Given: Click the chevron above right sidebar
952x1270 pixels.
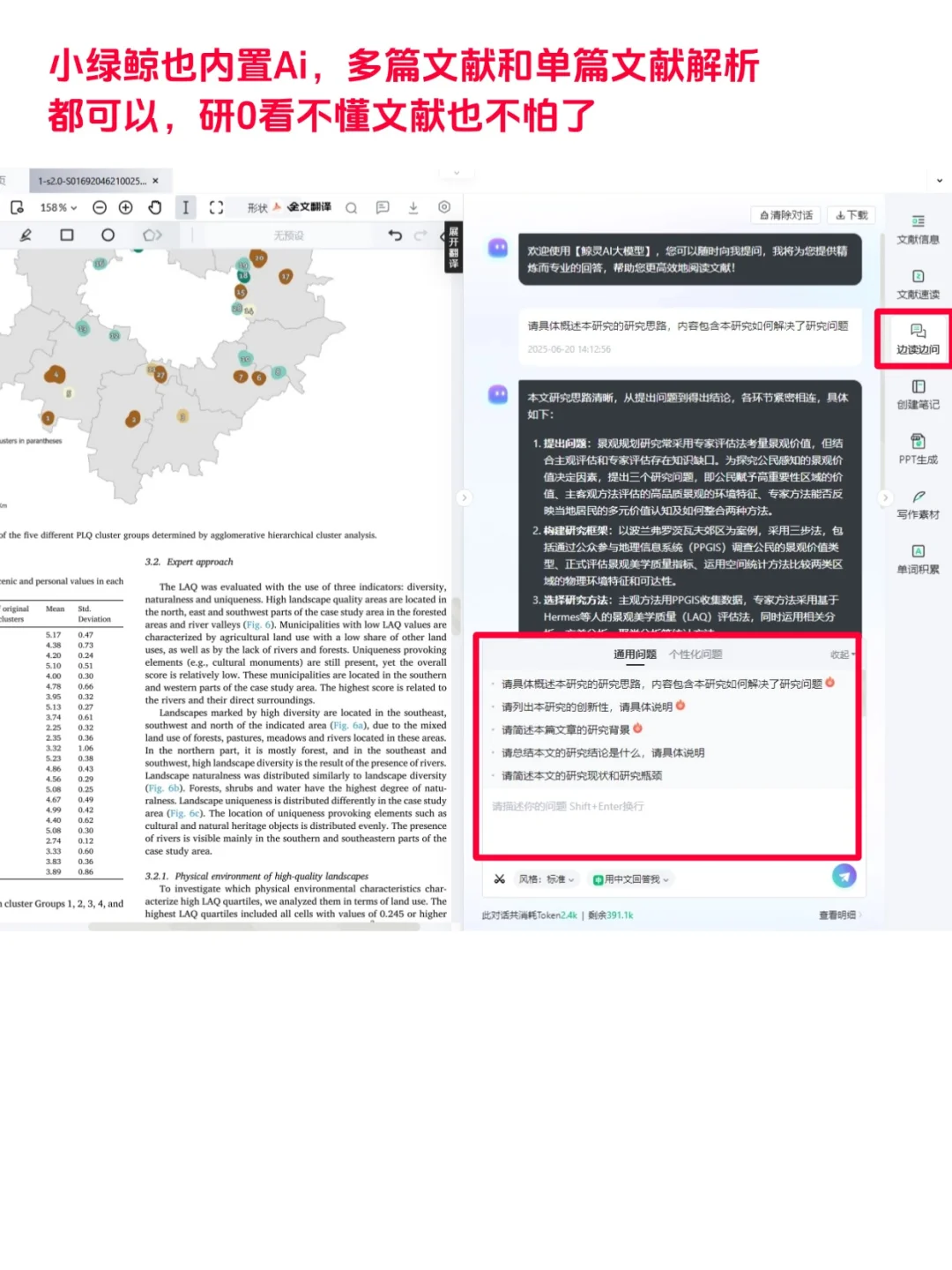Looking at the screenshot, I should tap(940, 181).
